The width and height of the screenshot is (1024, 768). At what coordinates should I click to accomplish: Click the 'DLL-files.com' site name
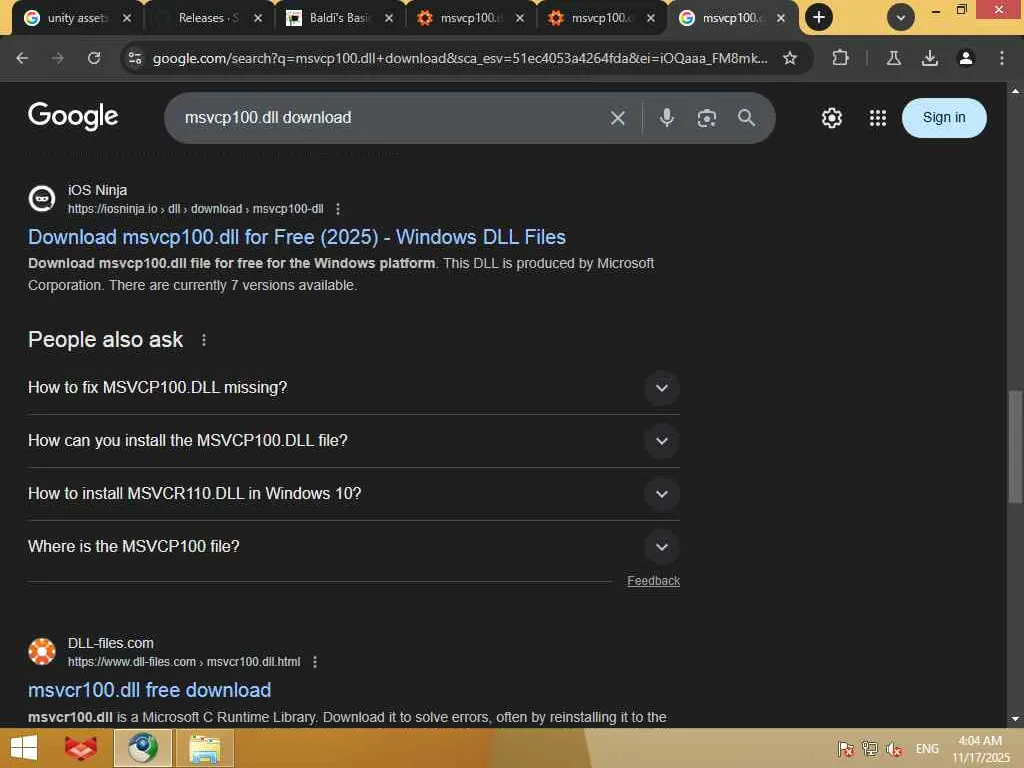pos(110,643)
